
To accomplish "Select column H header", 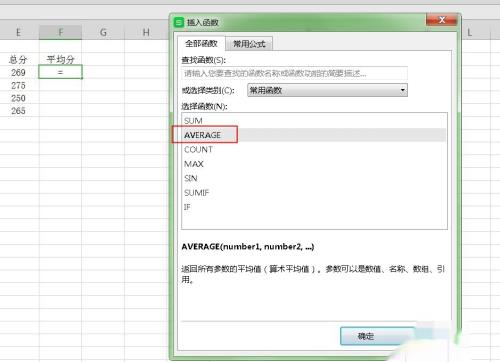I will pos(146,32).
